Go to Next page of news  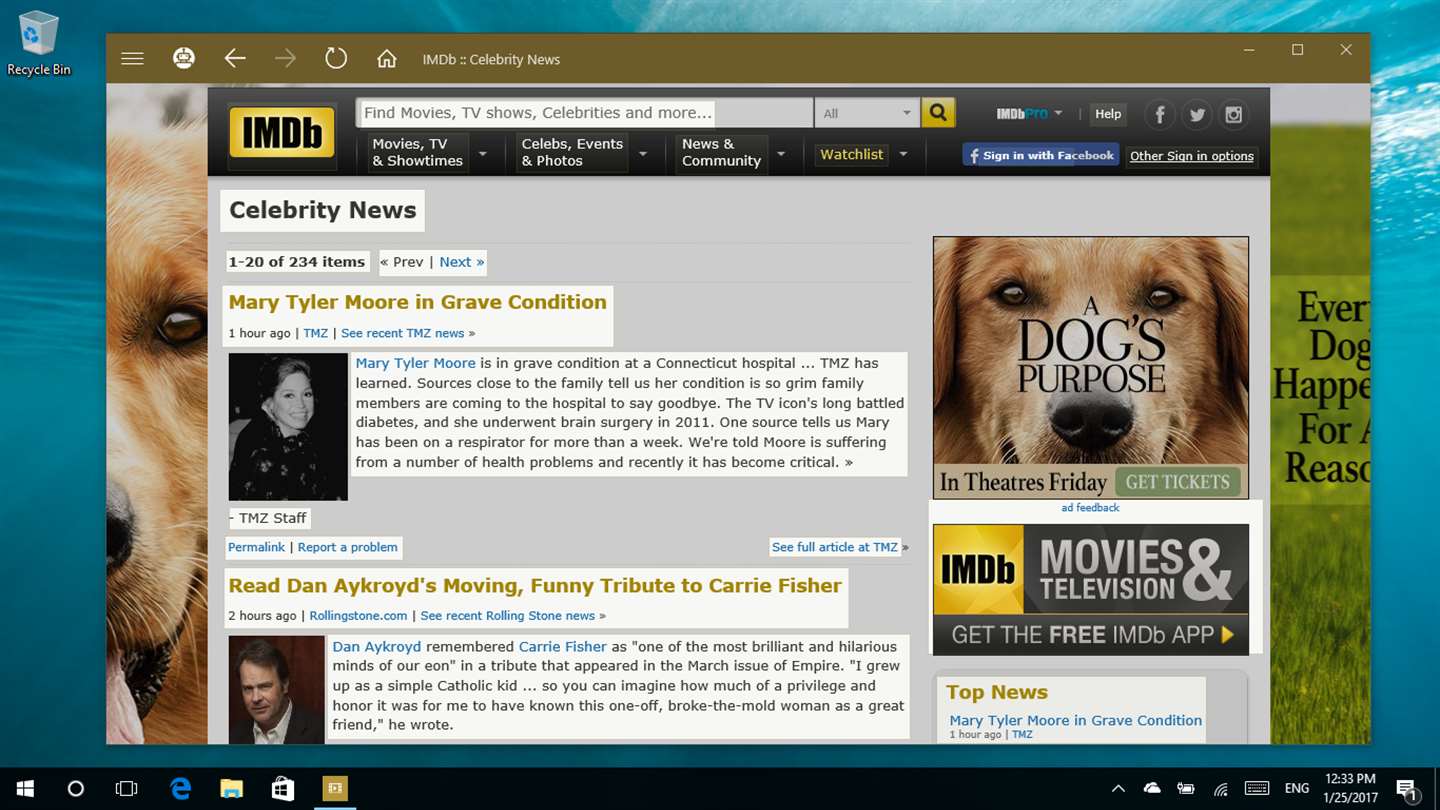click(461, 262)
